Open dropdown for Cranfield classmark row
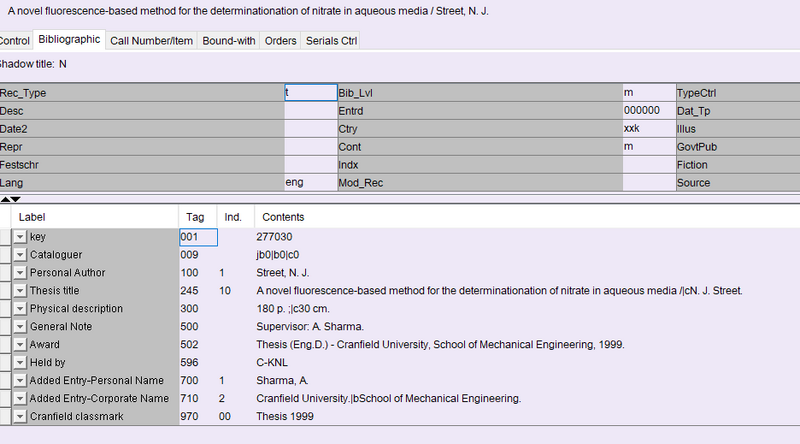Viewport: 800px width, 444px height. [x=19, y=416]
